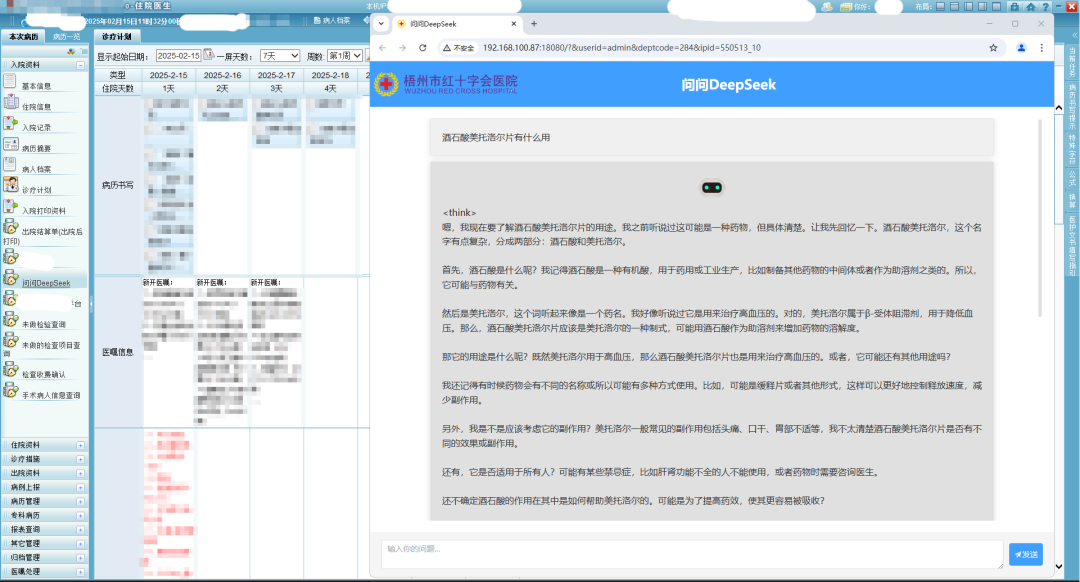Switch to the 本次病历 tab

tap(23, 37)
